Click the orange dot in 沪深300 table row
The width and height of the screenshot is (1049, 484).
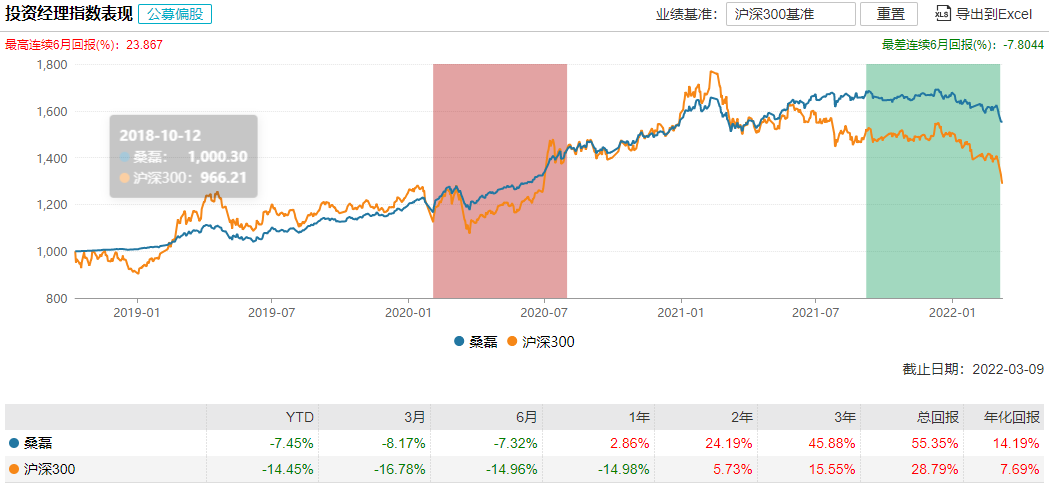tap(13, 468)
